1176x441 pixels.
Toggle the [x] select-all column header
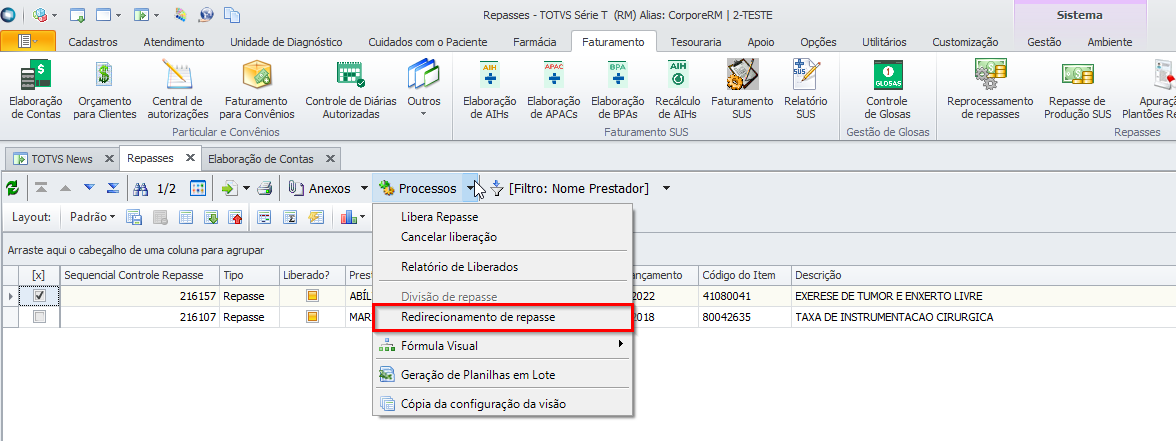tap(38, 275)
